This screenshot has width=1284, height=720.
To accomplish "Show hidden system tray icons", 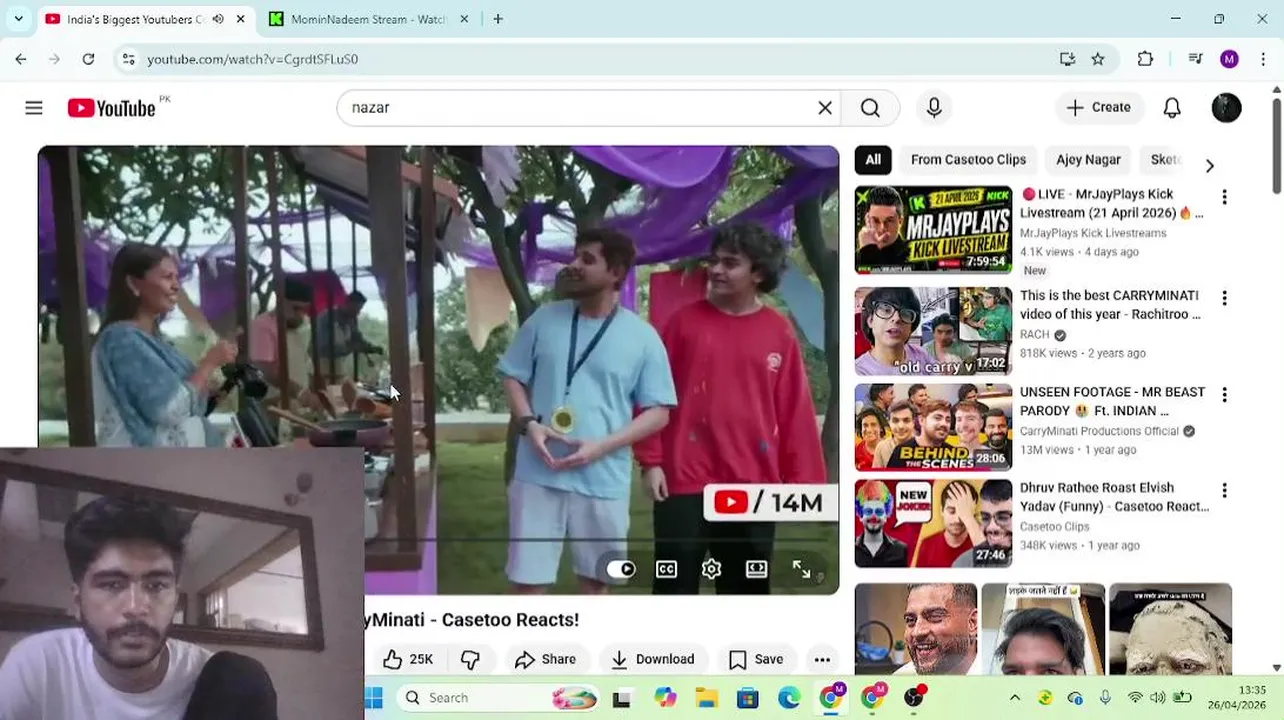I will (1015, 698).
